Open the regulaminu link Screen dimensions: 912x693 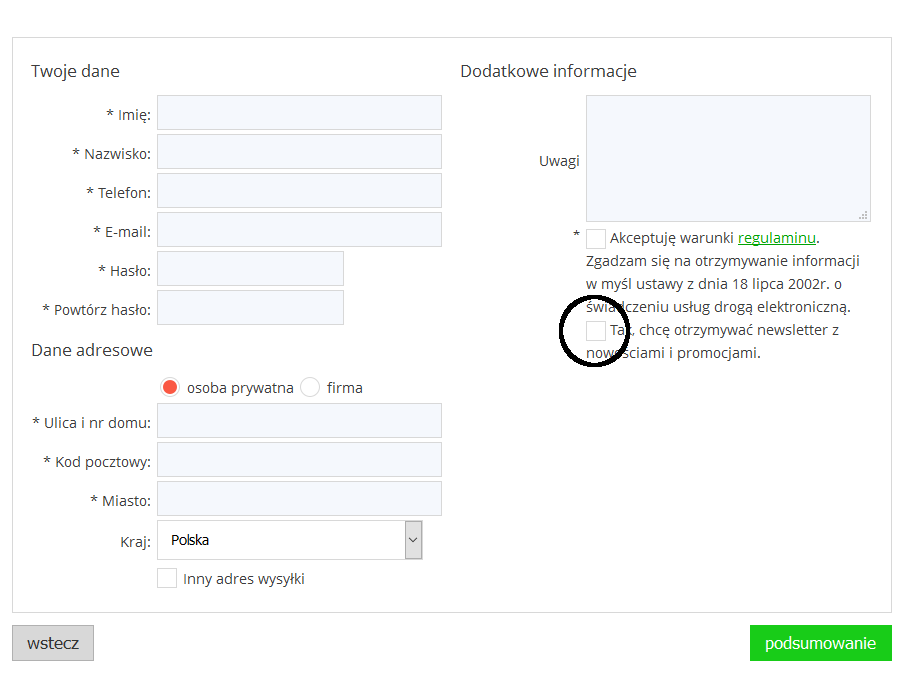click(x=776, y=238)
